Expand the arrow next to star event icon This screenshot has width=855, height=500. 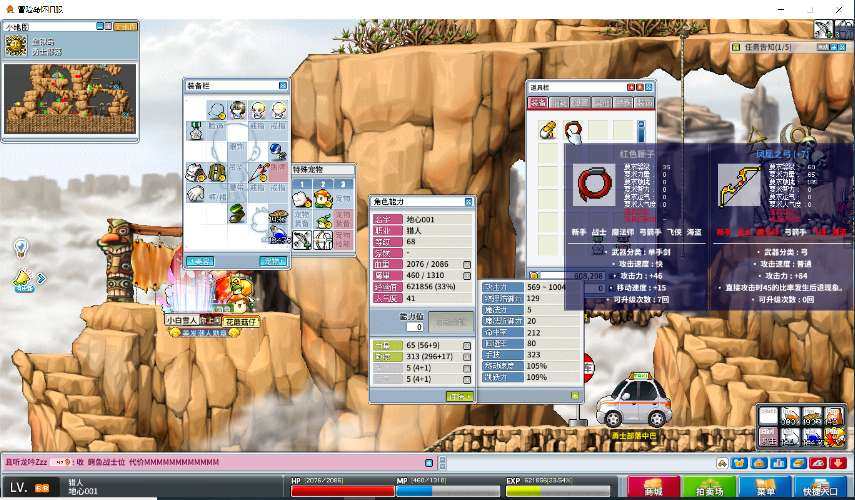[x=41, y=279]
